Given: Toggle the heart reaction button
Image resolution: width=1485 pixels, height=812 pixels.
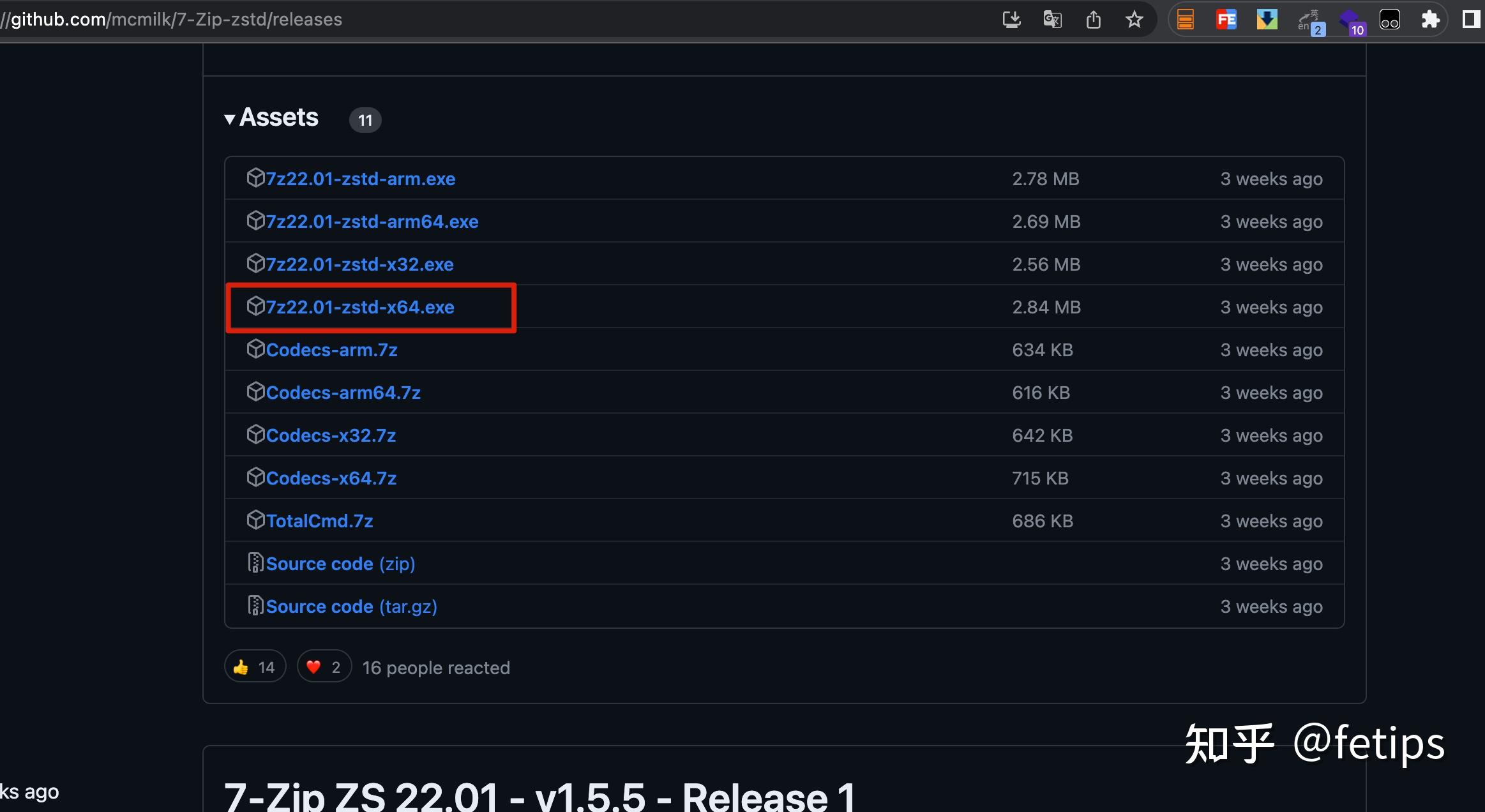Looking at the screenshot, I should (324, 668).
